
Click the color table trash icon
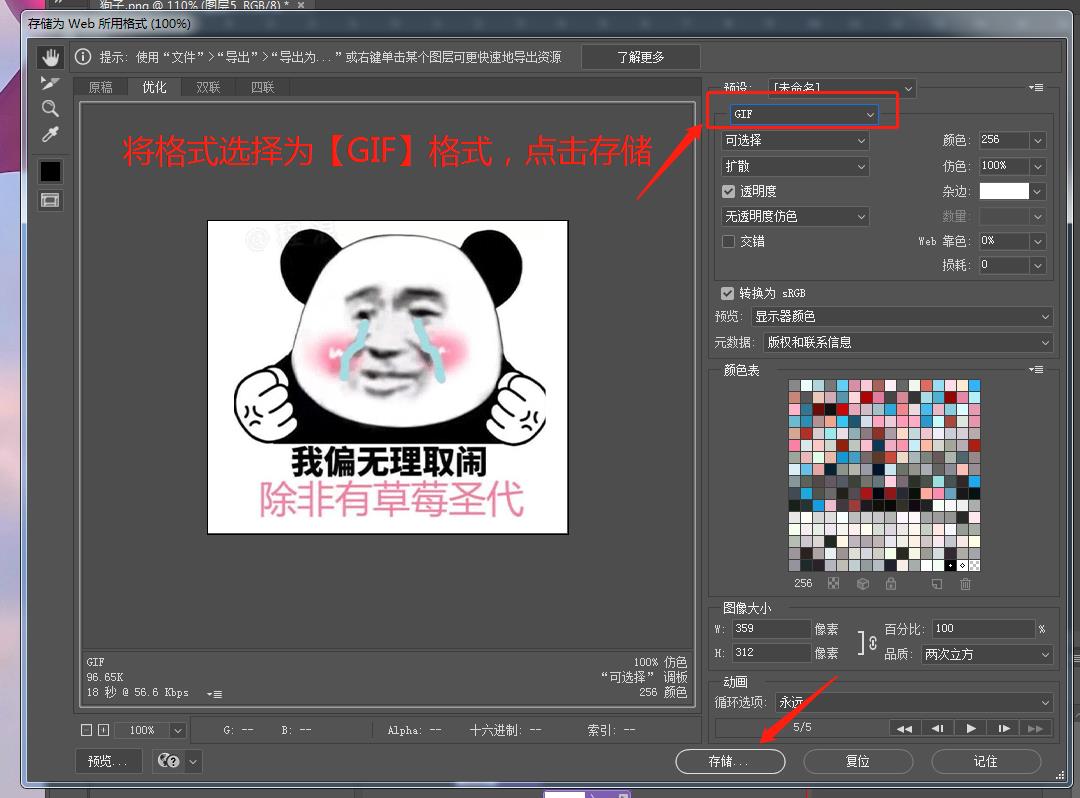tap(965, 583)
